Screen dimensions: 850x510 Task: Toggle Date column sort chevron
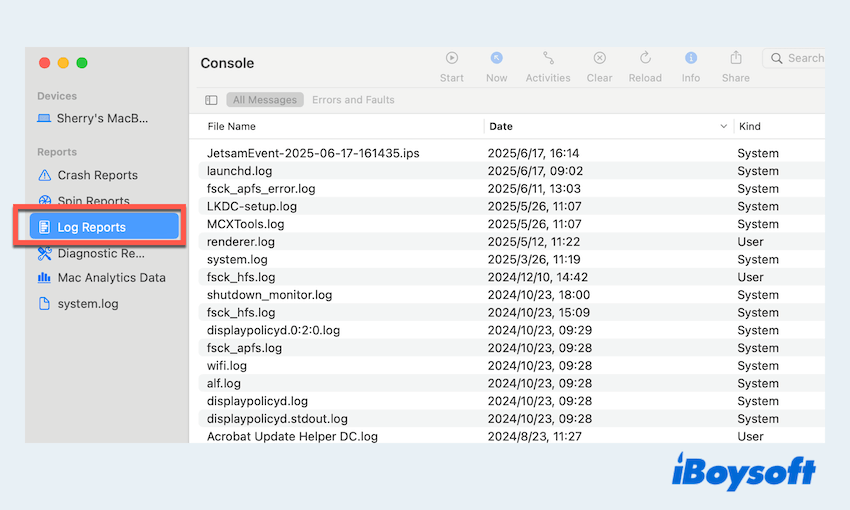(x=724, y=127)
